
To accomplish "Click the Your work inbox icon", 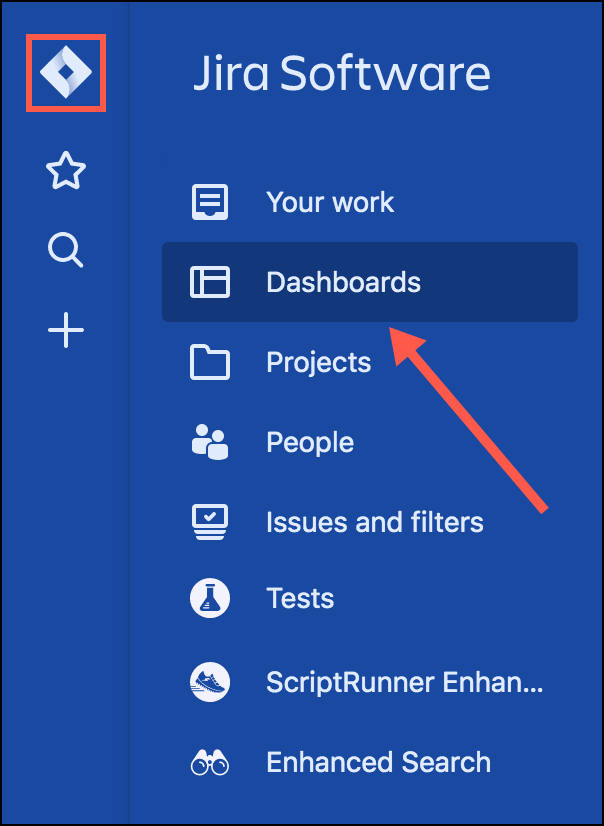I will pos(210,202).
